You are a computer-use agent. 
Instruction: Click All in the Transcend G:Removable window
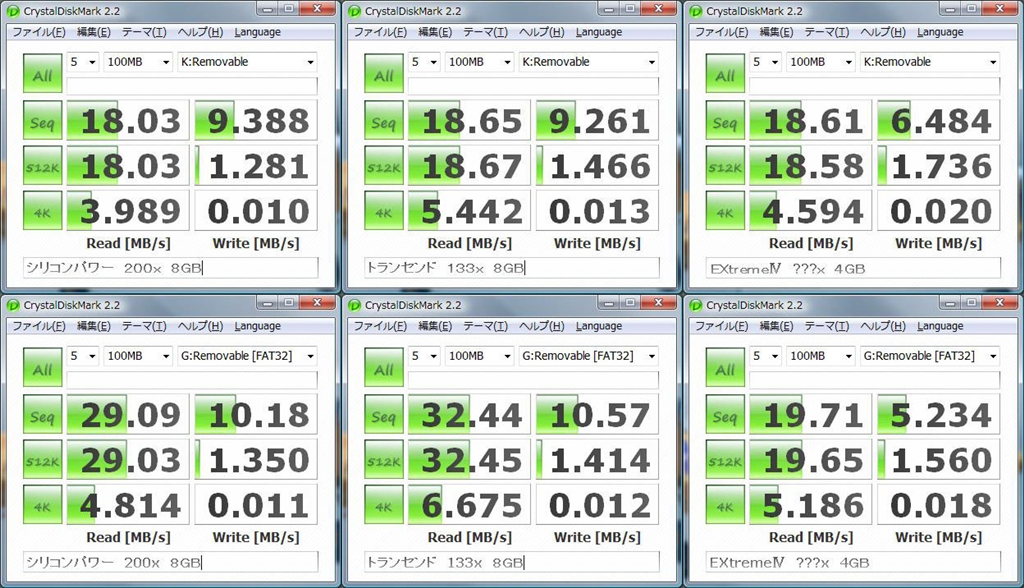click(x=384, y=367)
